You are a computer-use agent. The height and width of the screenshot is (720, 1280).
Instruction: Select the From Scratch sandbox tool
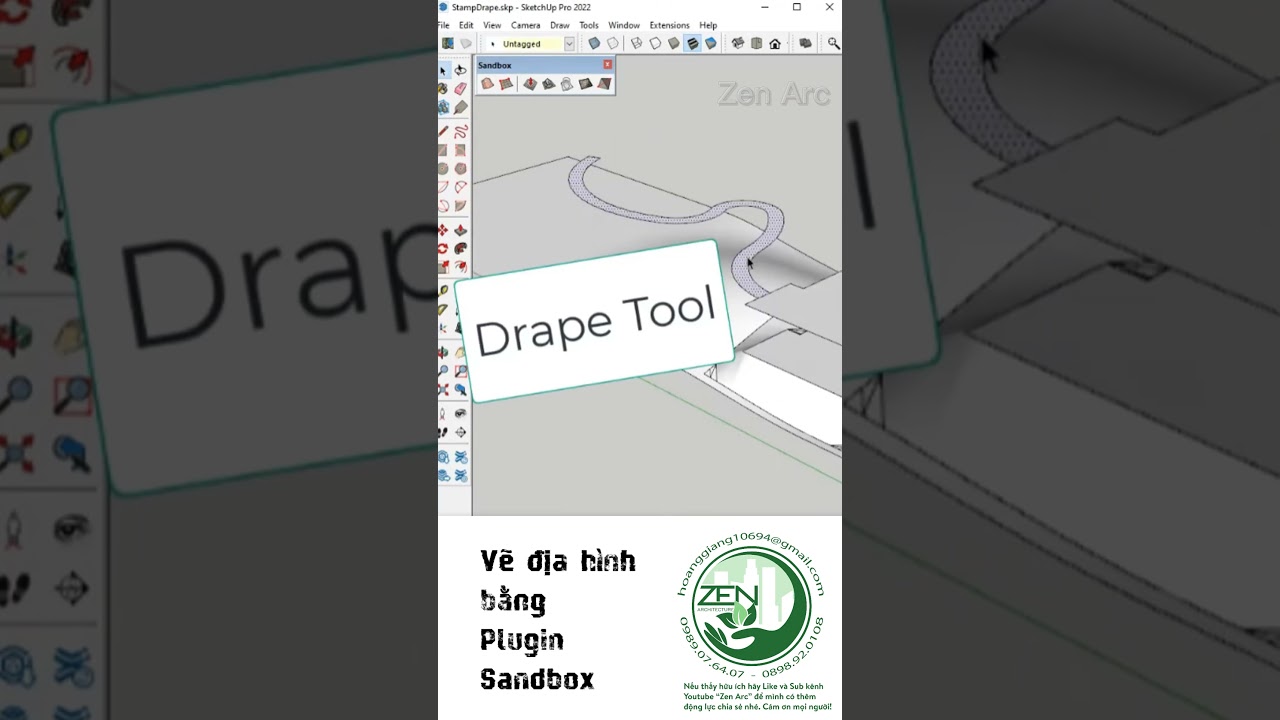(x=506, y=84)
